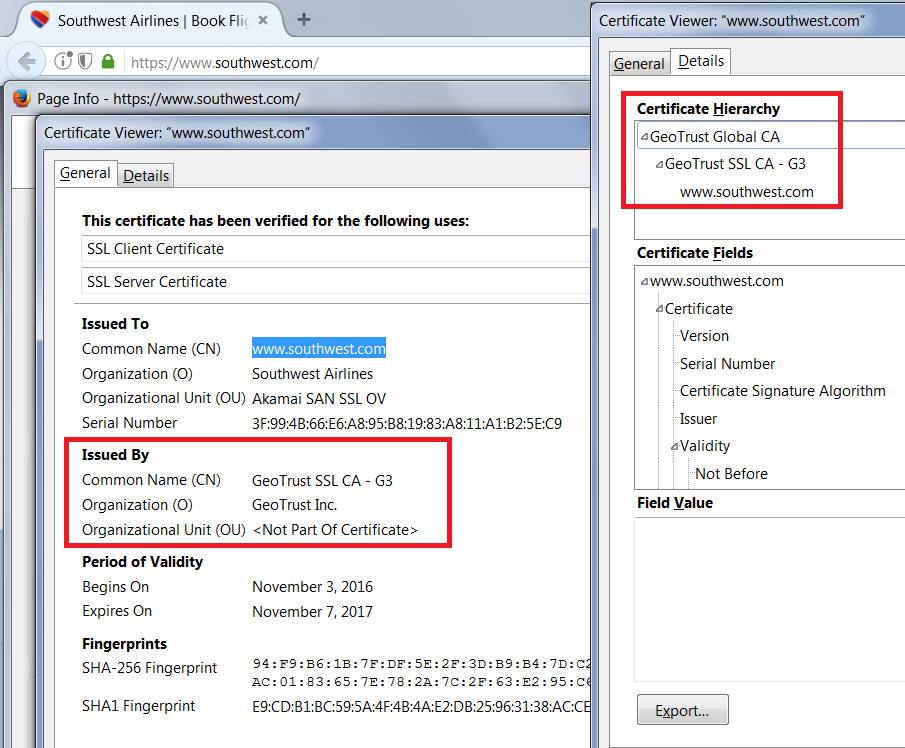905x748 pixels.
Task: Go back using the browser back arrow
Action: click(x=27, y=61)
